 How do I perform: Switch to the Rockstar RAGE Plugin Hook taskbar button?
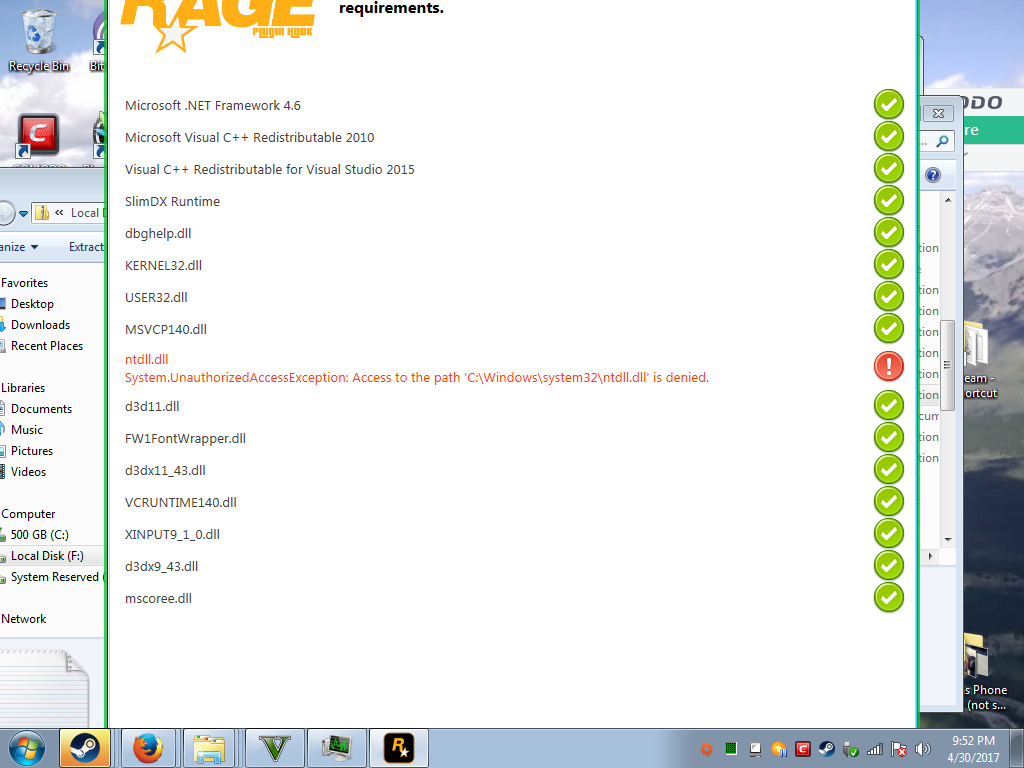pos(399,748)
